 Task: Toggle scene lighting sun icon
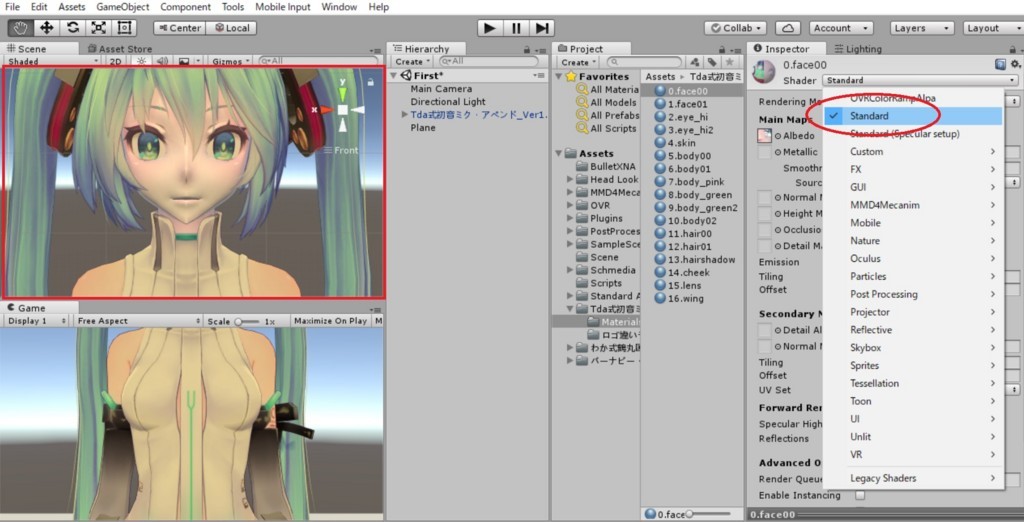pos(141,61)
